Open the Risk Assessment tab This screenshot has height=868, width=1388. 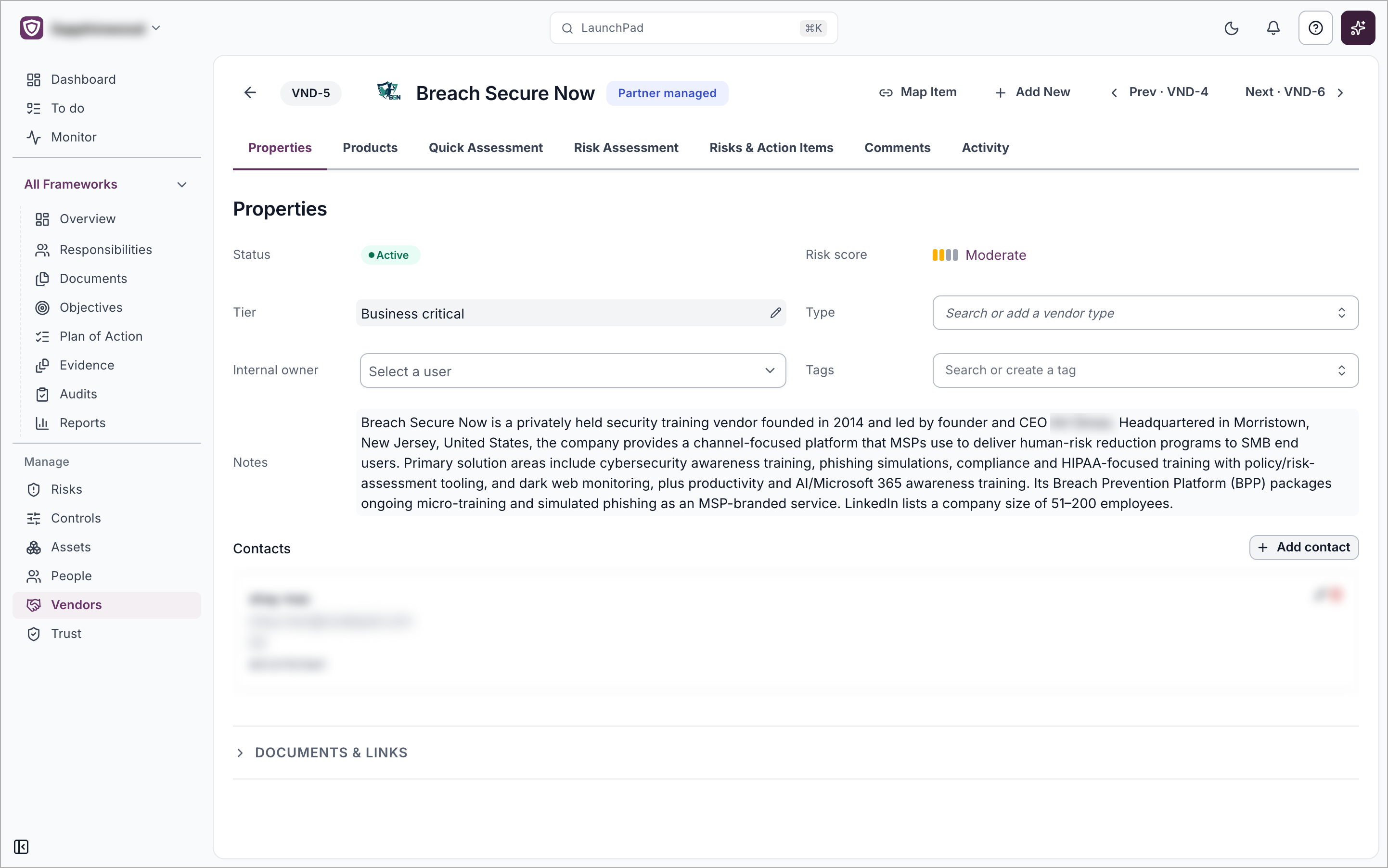tap(626, 148)
